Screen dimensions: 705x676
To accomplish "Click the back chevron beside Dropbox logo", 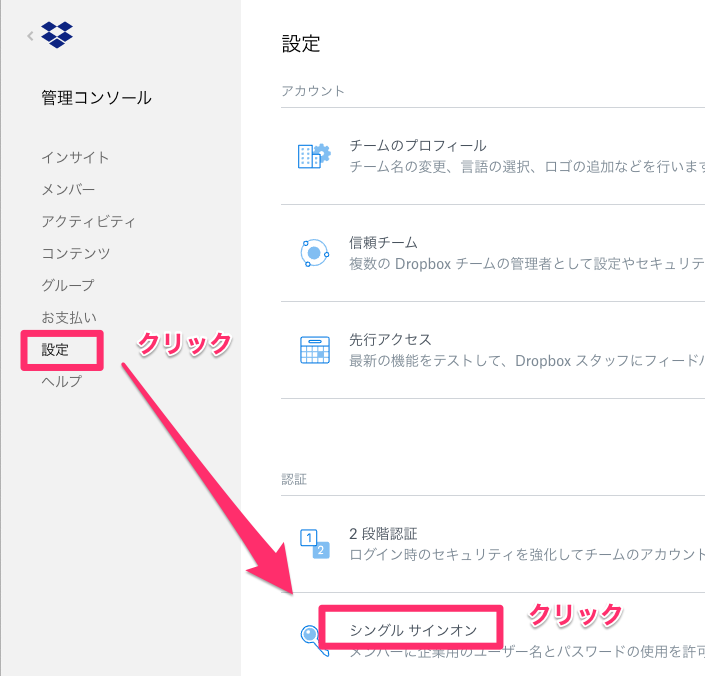I will pyautogui.click(x=30, y=36).
